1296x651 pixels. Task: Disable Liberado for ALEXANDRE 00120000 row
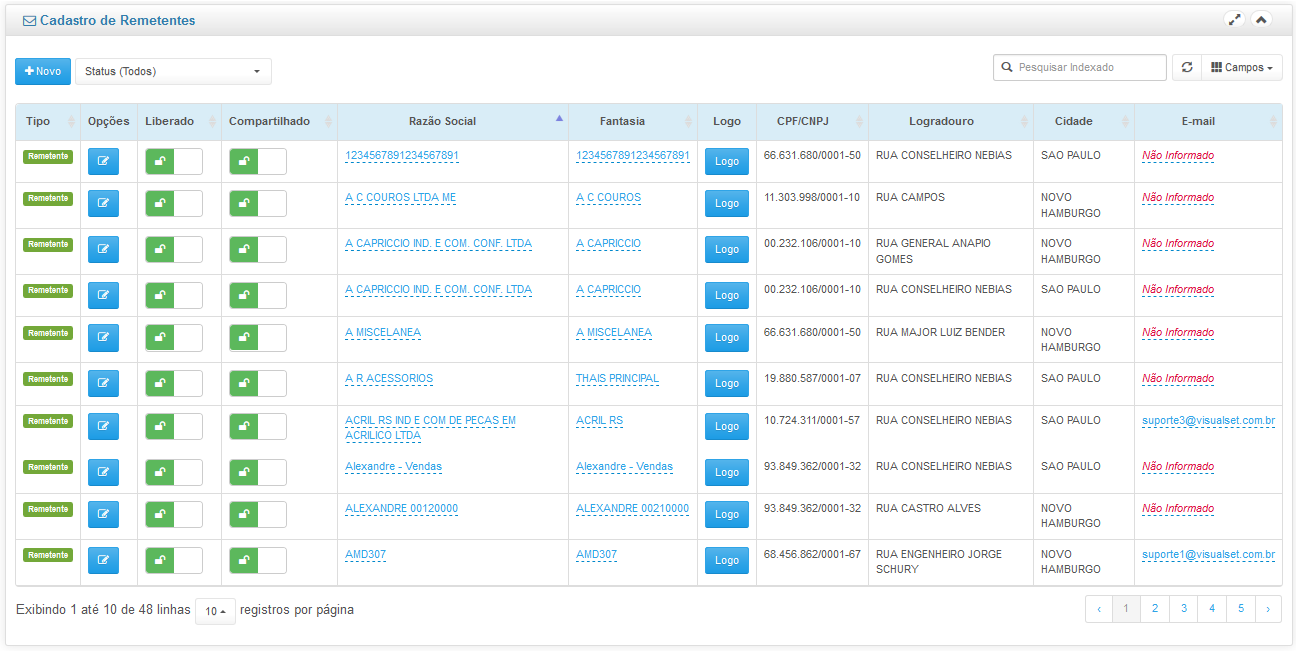click(173, 514)
